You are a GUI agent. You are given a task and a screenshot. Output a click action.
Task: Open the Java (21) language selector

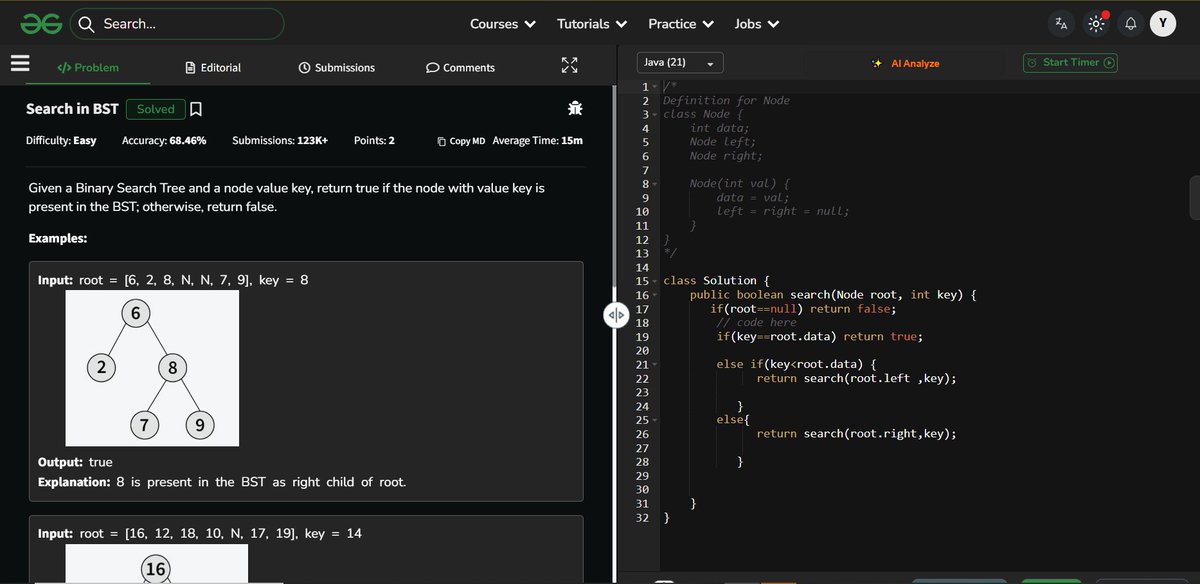pos(679,62)
